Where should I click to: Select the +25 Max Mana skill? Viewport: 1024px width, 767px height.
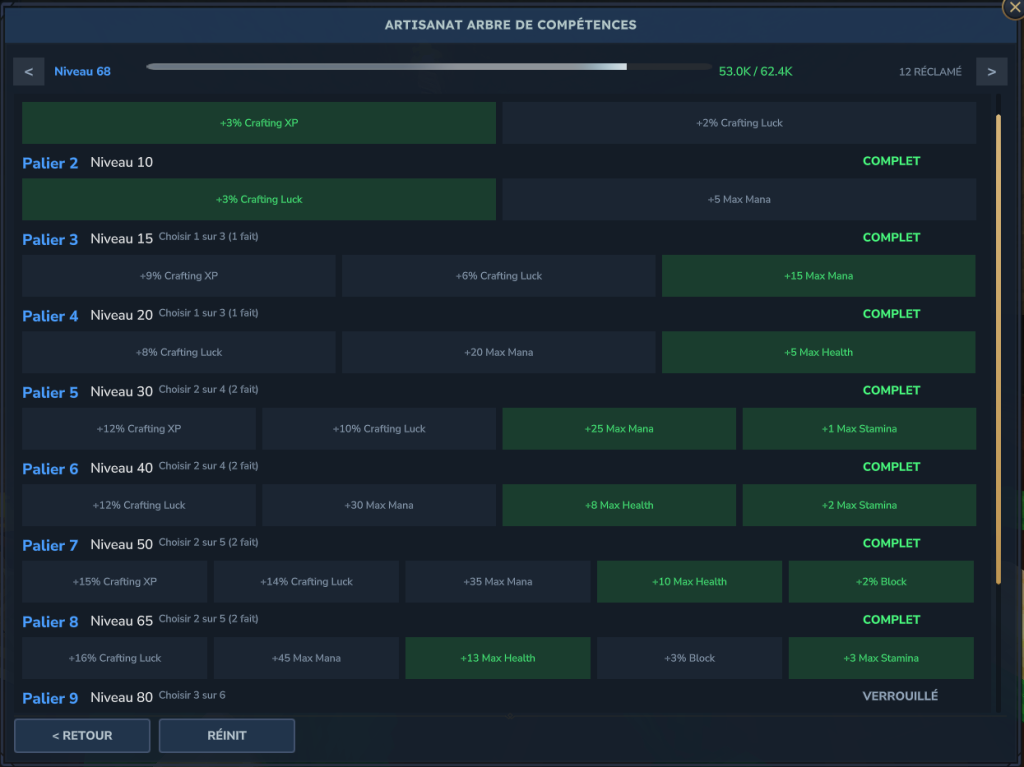click(x=618, y=428)
